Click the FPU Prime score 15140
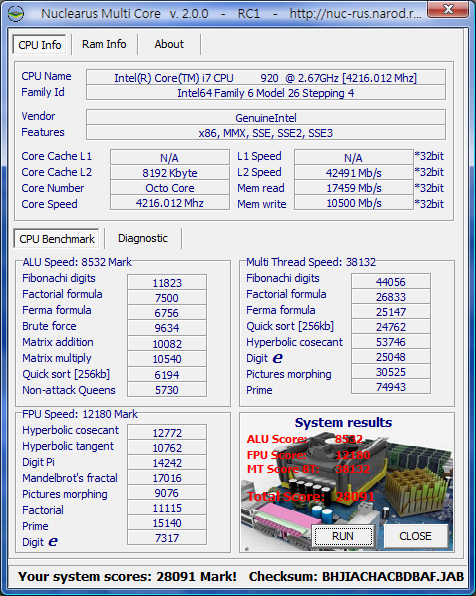The width and height of the screenshot is (476, 596). 167,523
